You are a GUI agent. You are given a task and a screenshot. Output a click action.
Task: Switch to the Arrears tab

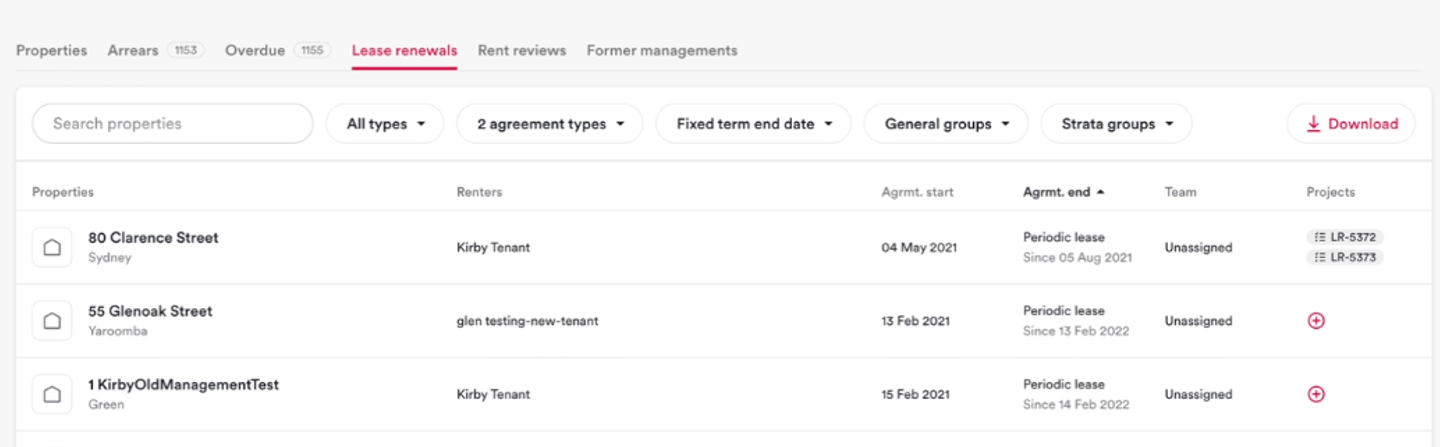pos(134,50)
